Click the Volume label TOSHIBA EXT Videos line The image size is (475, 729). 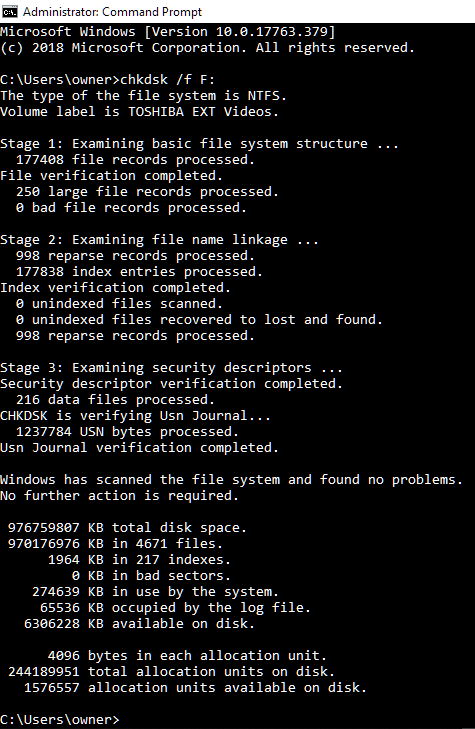click(139, 112)
